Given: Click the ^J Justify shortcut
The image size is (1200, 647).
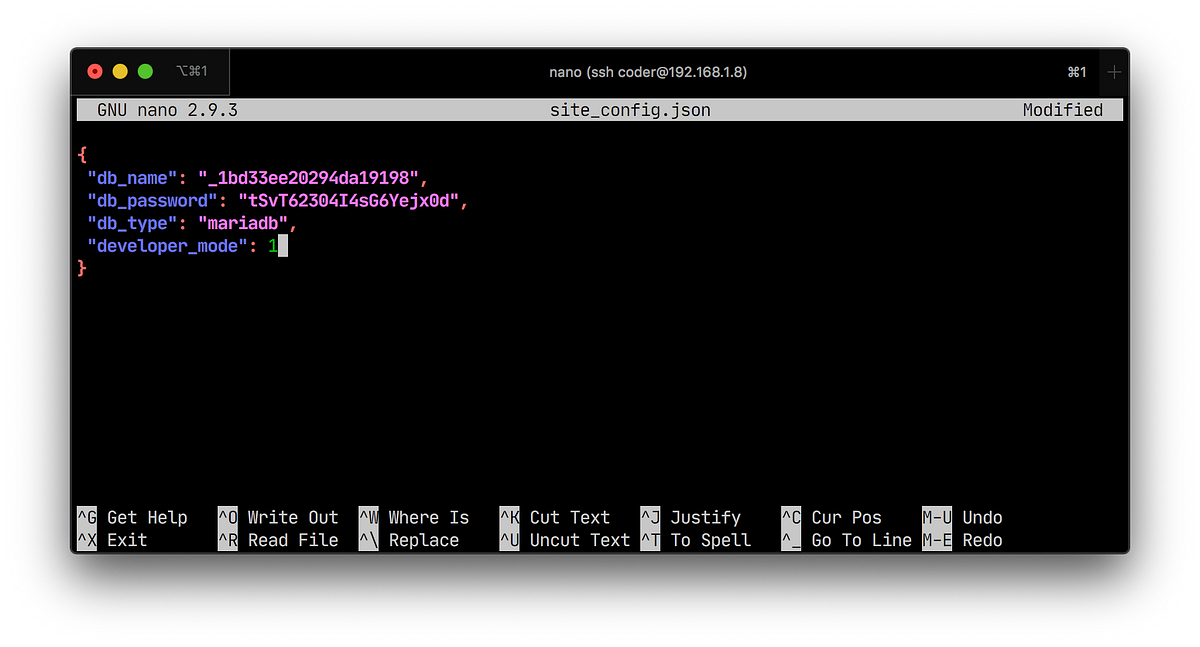Looking at the screenshot, I should click(x=691, y=517).
